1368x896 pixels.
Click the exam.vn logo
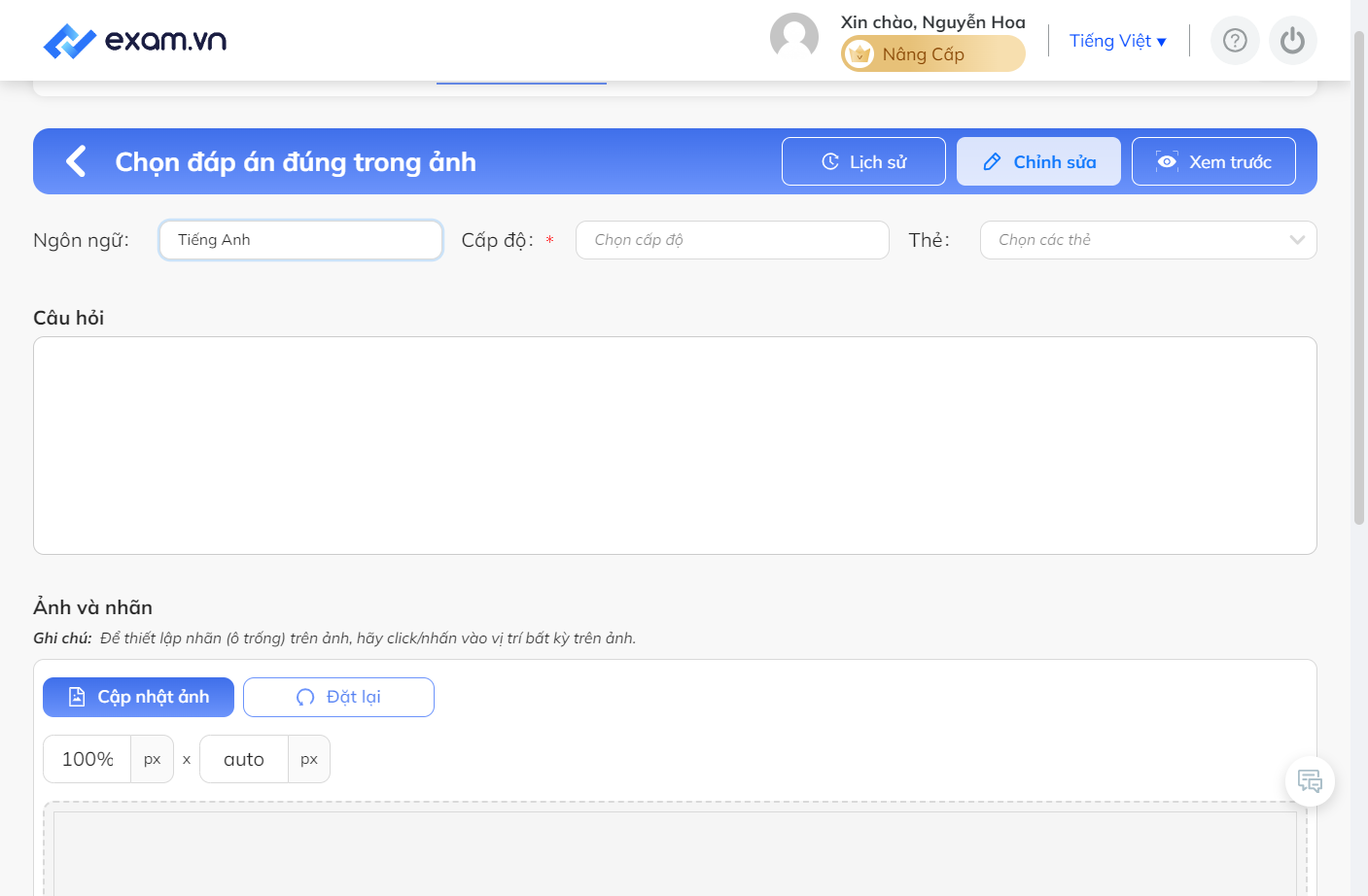click(135, 41)
